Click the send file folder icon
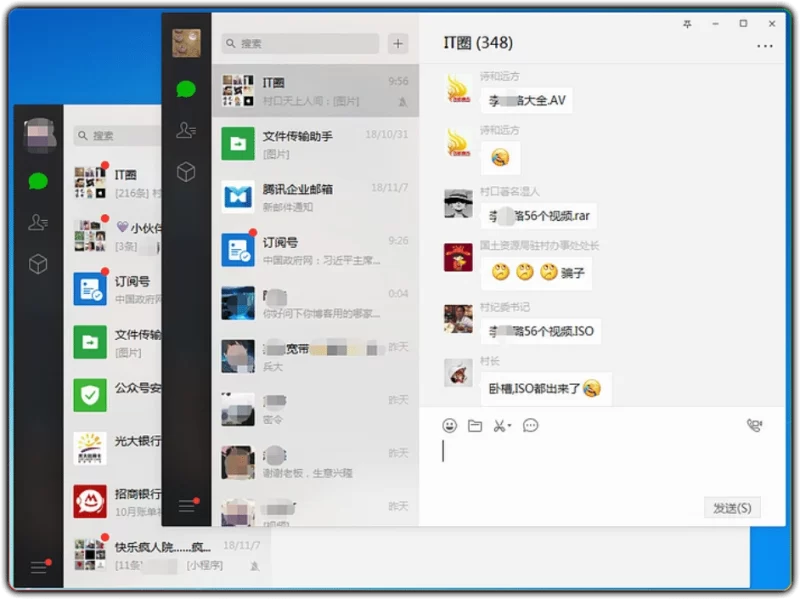The image size is (800, 599). click(476, 426)
